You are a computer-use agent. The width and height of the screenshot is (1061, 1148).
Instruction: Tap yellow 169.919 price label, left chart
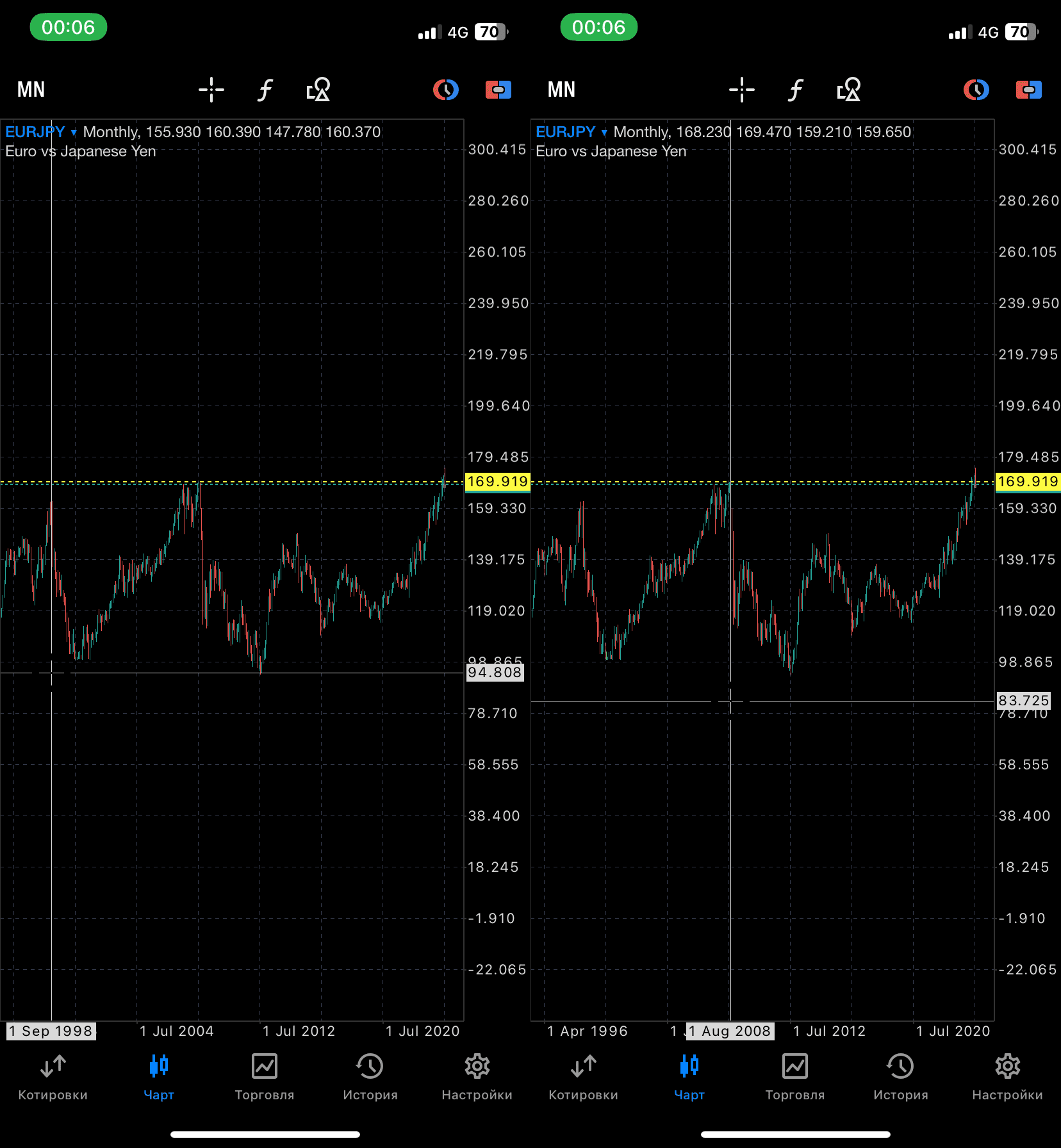pyautogui.click(x=498, y=482)
